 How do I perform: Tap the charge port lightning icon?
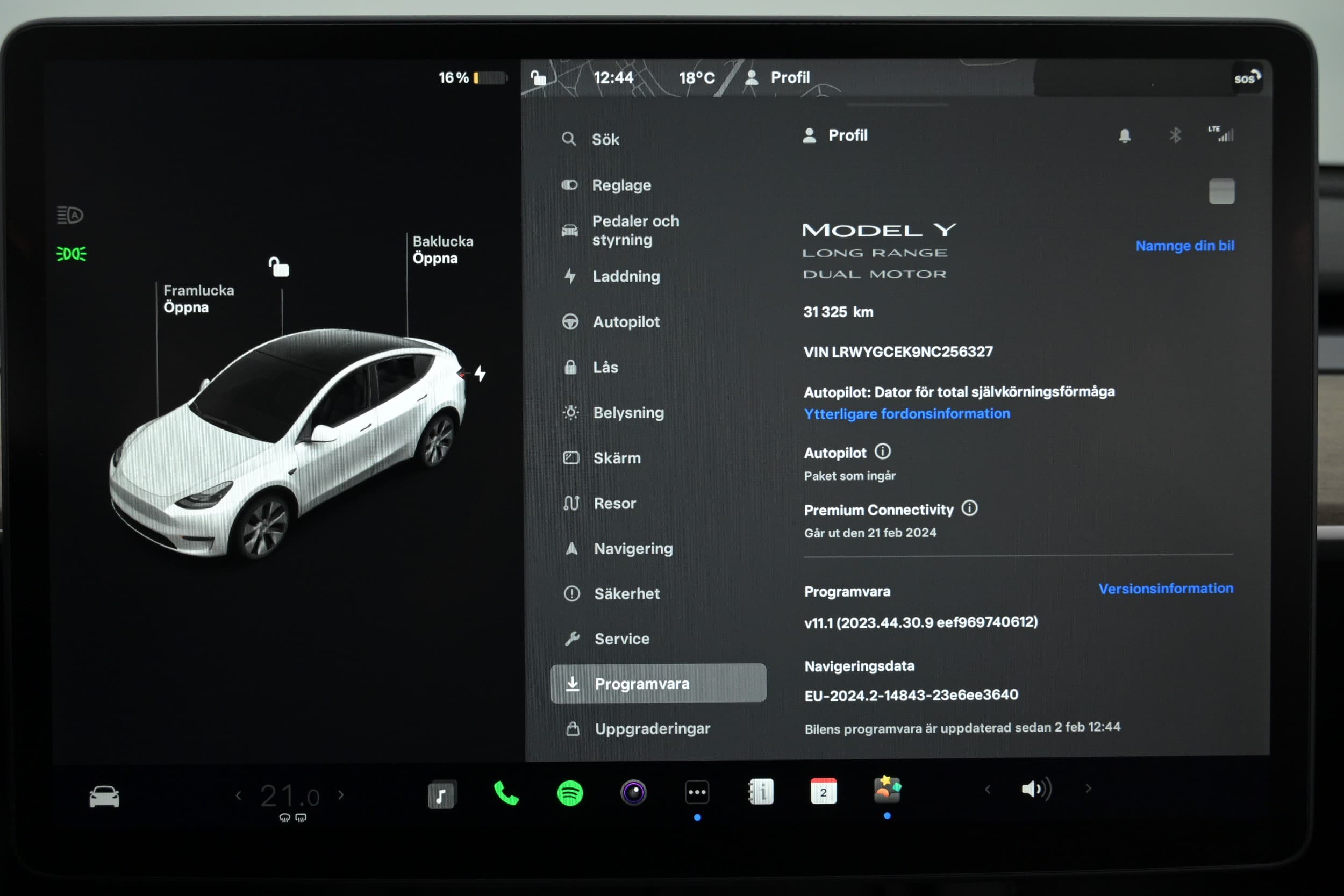480,374
